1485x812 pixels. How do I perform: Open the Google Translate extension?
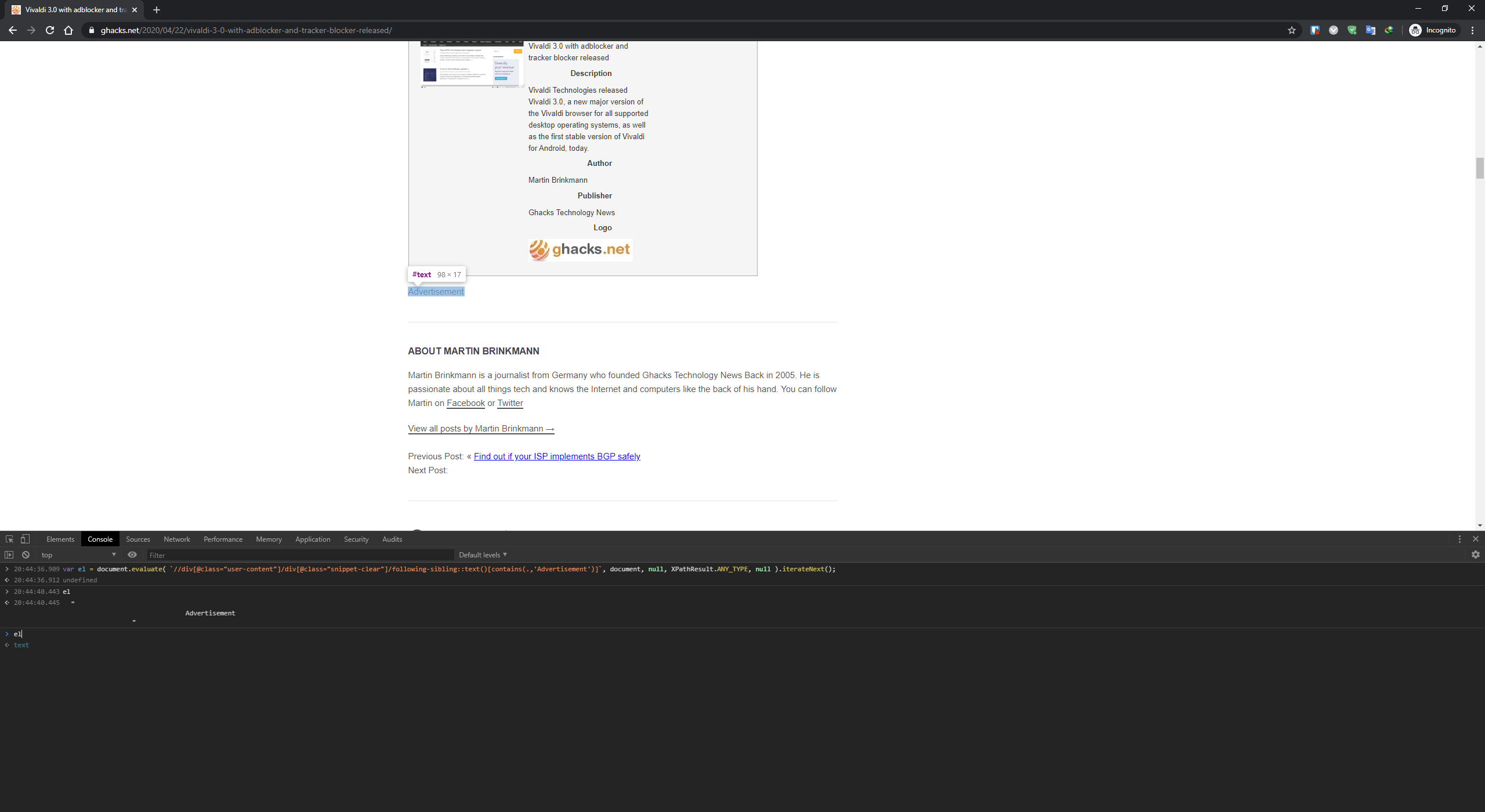click(1371, 30)
